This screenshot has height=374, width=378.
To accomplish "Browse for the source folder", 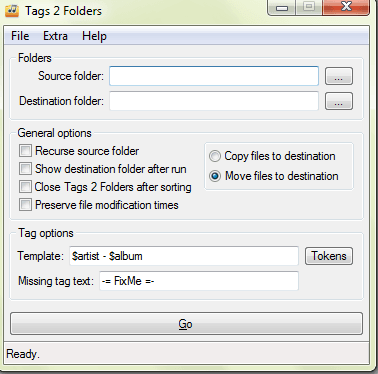I will (x=339, y=76).
